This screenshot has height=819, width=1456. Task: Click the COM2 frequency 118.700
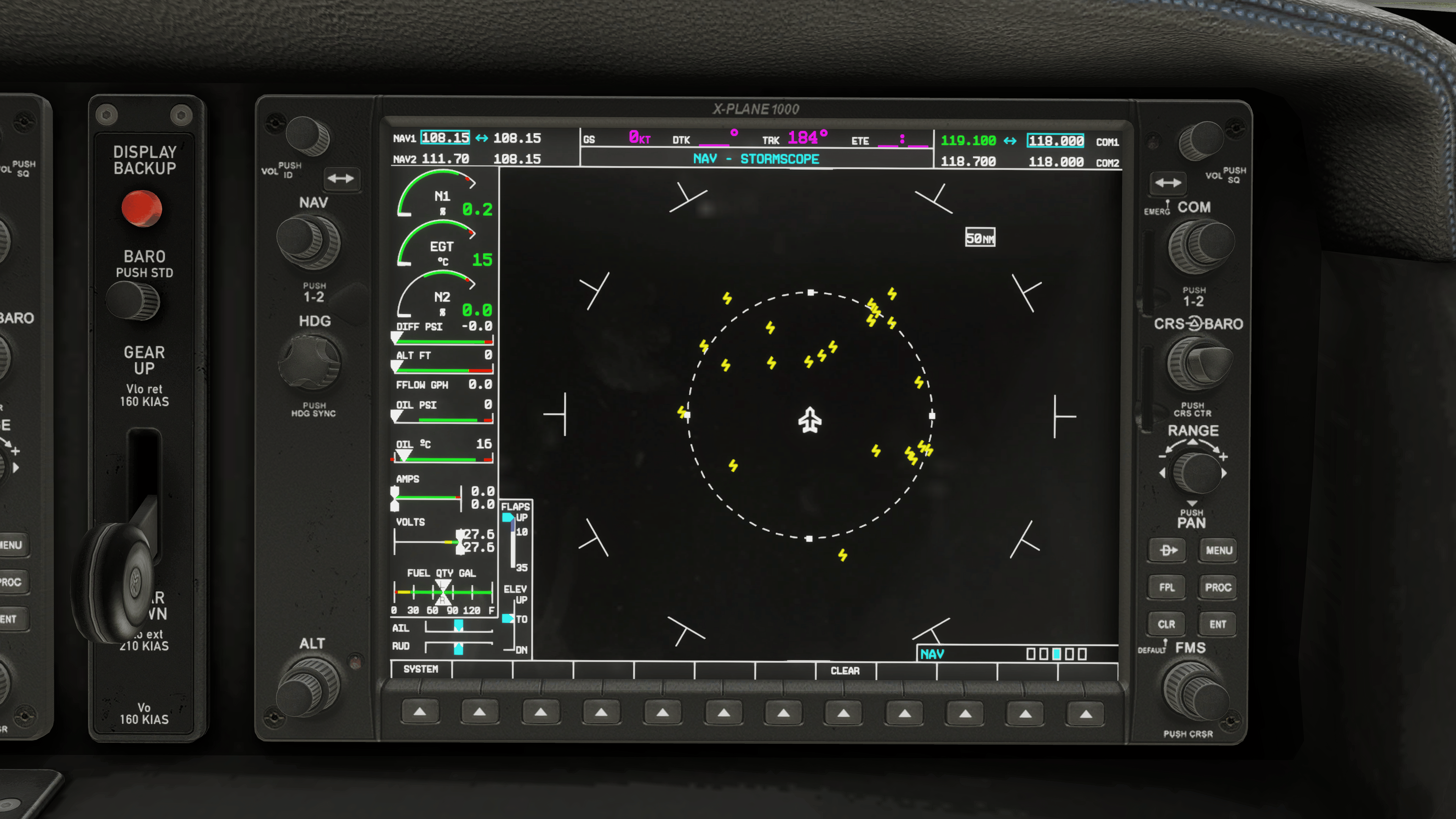tap(968, 162)
